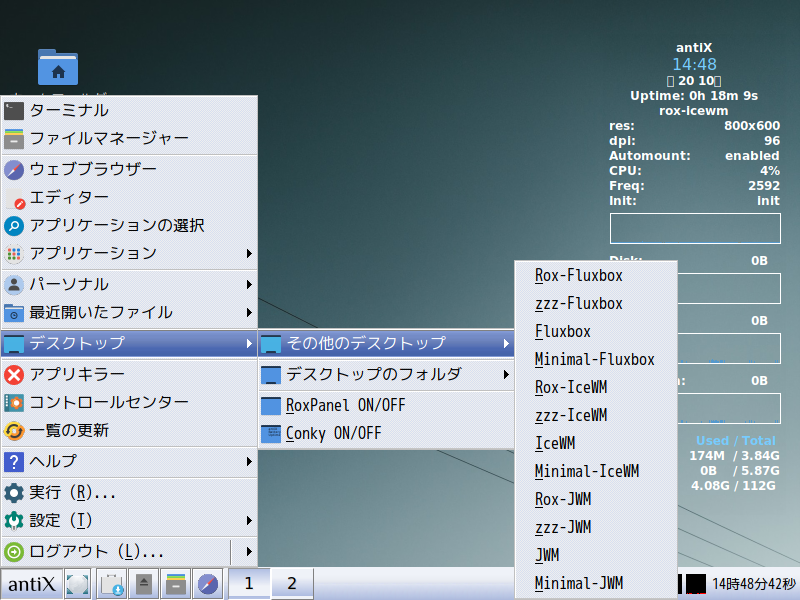
Task: Open the file manager icon in the taskbar
Action: click(176, 584)
